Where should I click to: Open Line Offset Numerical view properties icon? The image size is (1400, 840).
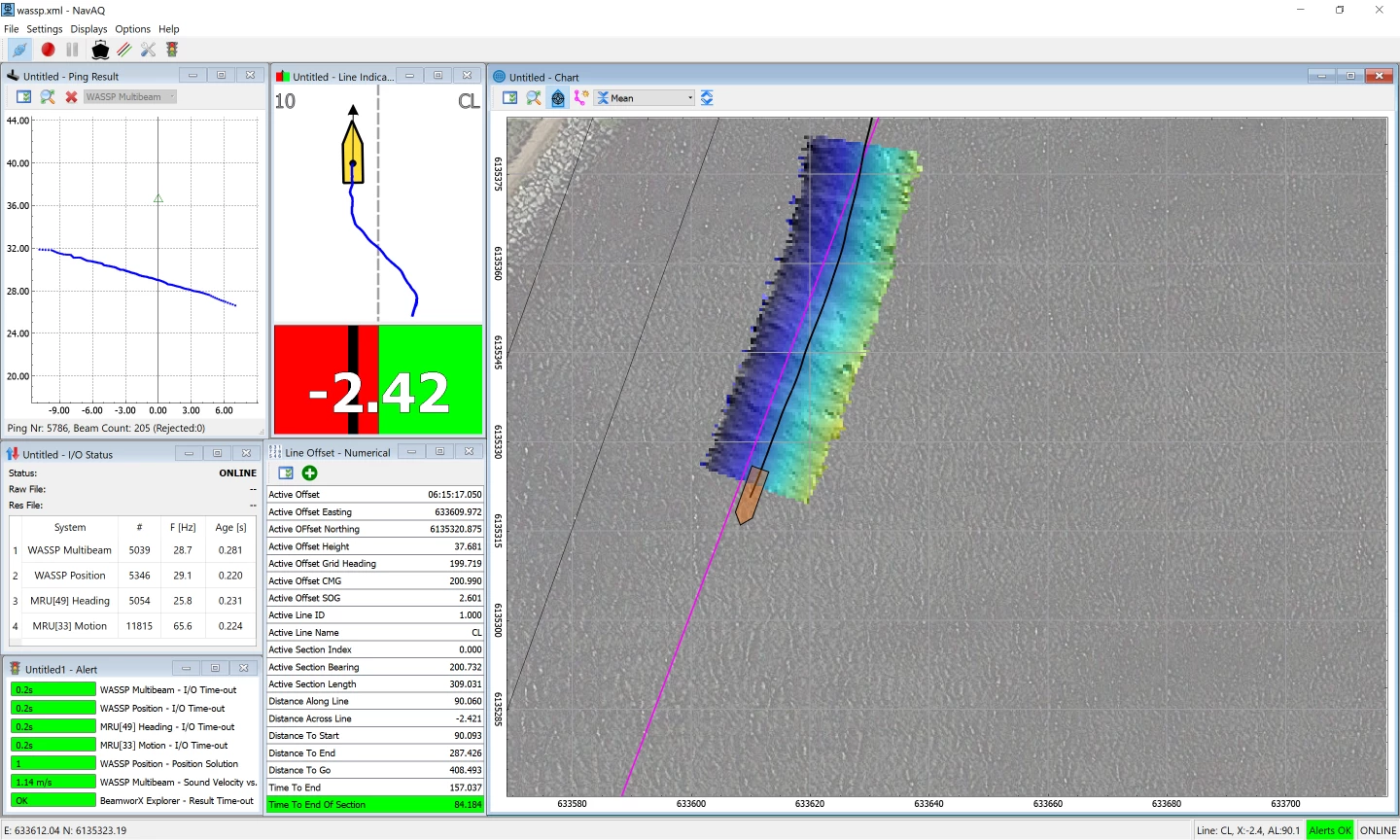(286, 473)
